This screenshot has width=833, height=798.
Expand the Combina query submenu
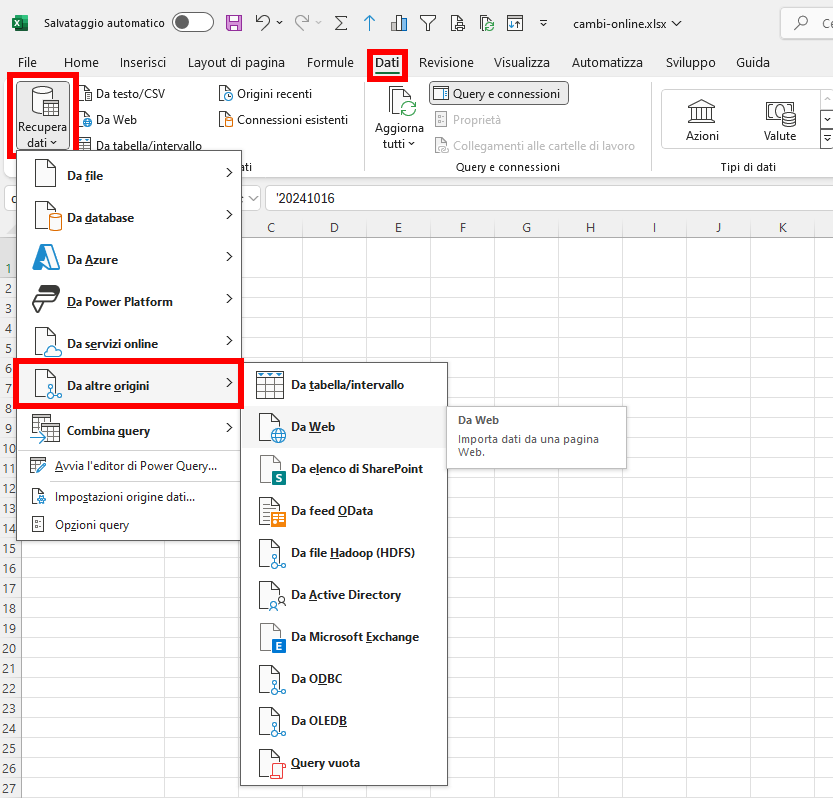[130, 430]
